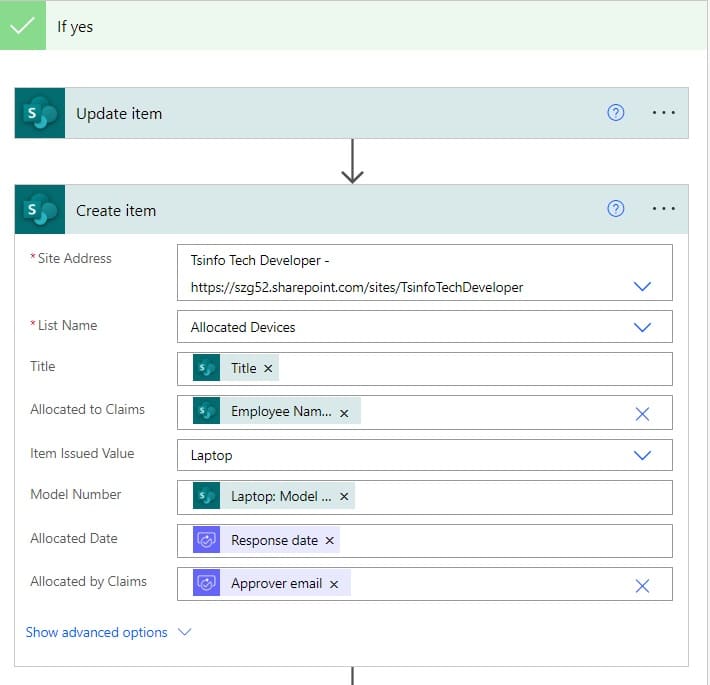This screenshot has width=710, height=685.
Task: Expand the List Name dropdown
Action: 642,327
